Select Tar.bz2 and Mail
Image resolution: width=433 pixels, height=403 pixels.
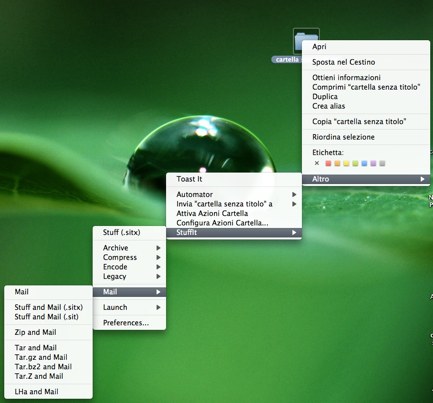[49, 366]
